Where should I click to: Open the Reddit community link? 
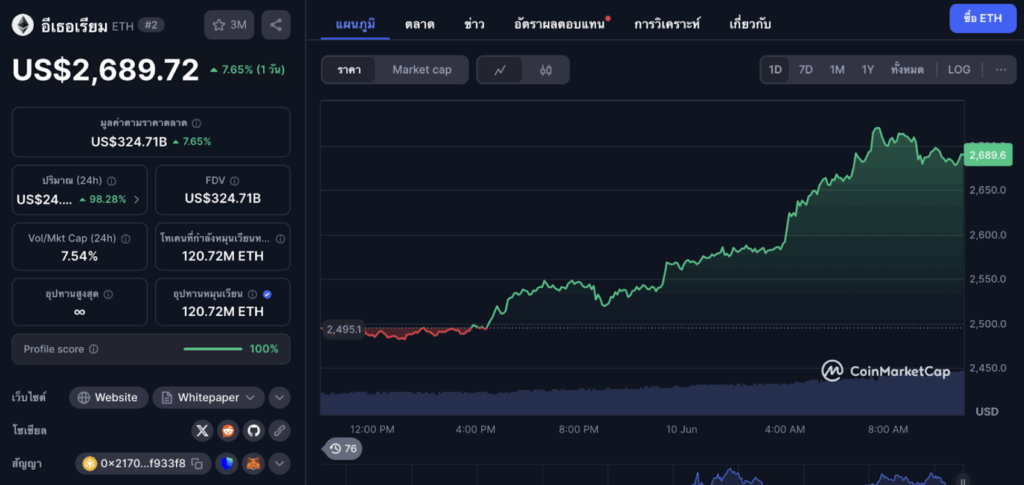(x=228, y=431)
